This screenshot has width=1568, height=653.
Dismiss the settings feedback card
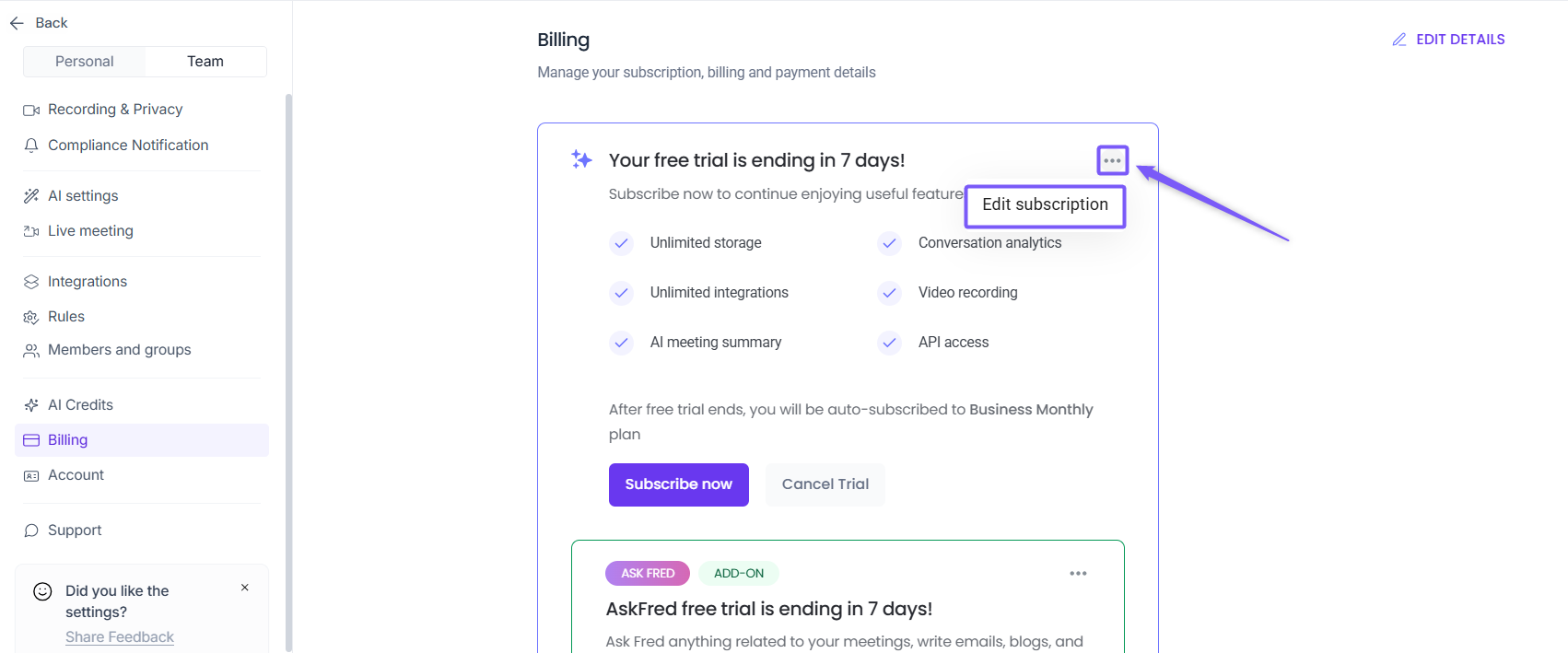tap(245, 588)
